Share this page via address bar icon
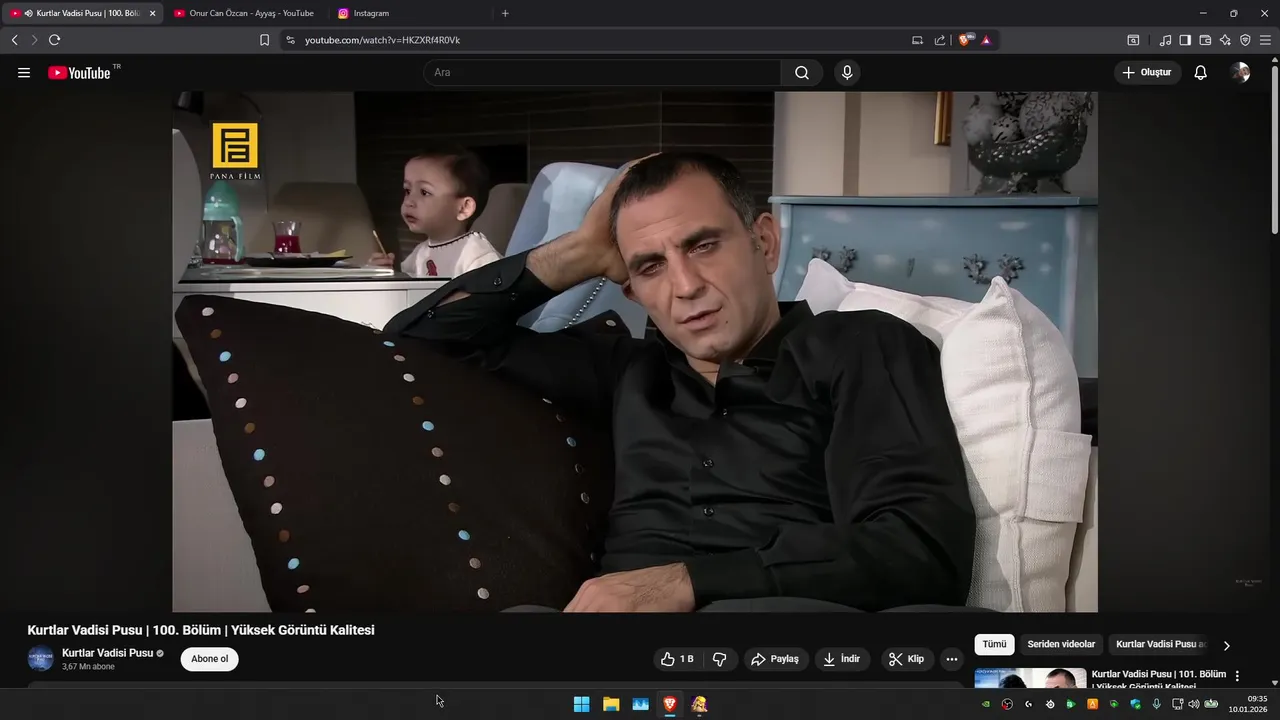Image resolution: width=1280 pixels, height=720 pixels. click(x=940, y=40)
